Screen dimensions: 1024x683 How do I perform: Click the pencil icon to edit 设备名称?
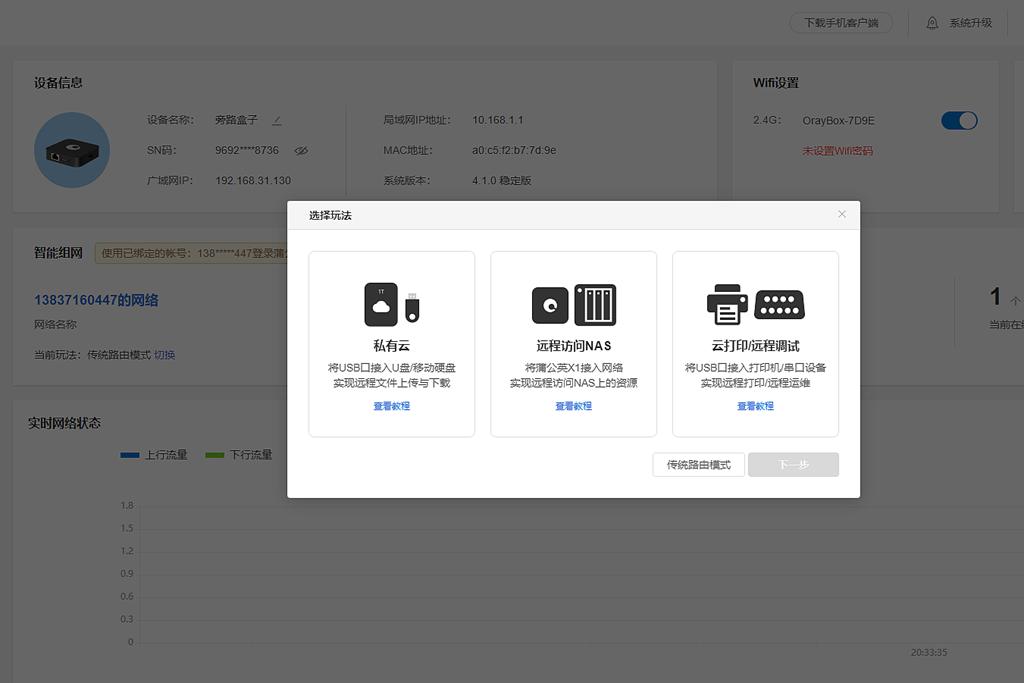(277, 120)
